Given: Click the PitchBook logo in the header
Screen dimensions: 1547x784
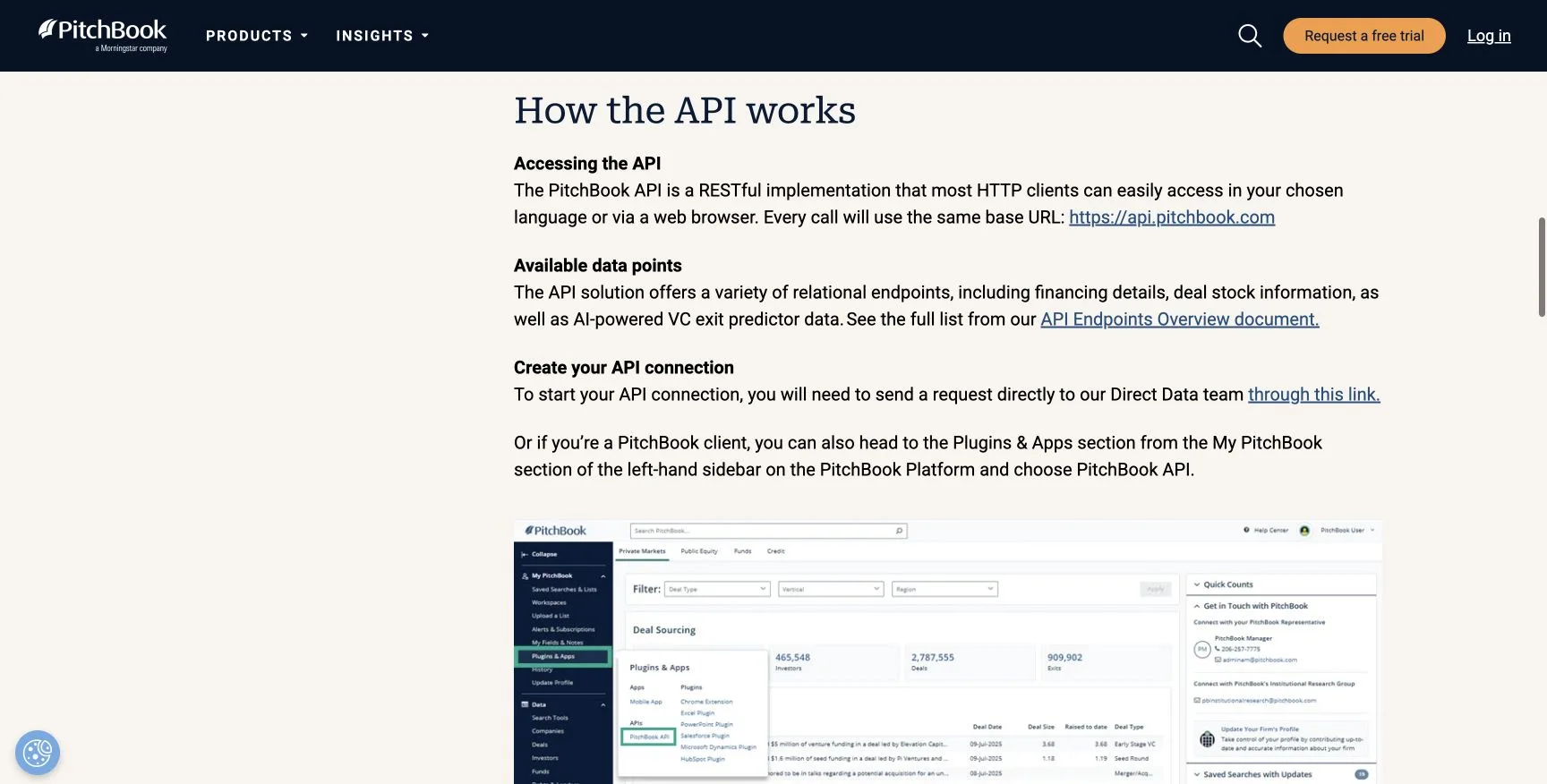Looking at the screenshot, I should coord(102,35).
